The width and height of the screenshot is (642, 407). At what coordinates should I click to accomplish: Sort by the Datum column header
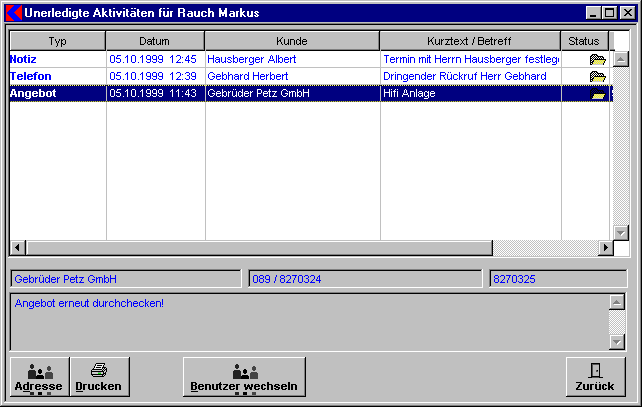(x=155, y=41)
